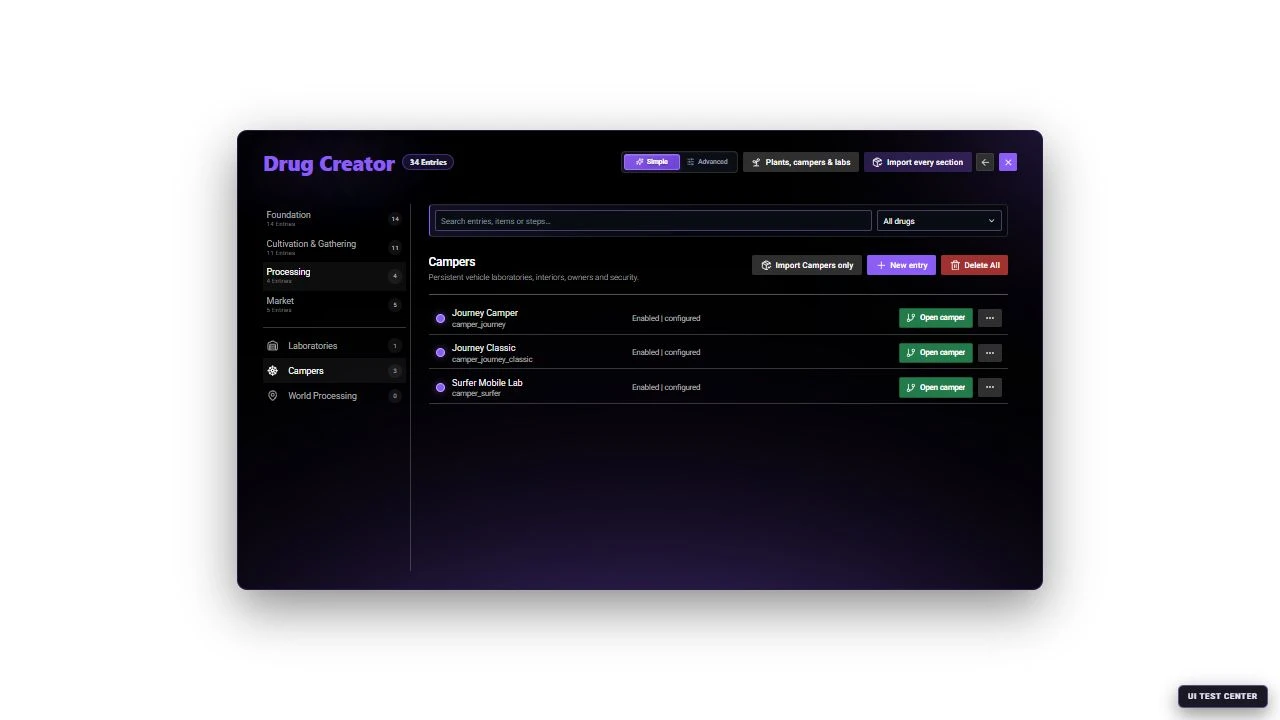Viewport: 1280px width, 720px height.
Task: Open more options for Journey Classic
Action: (990, 352)
